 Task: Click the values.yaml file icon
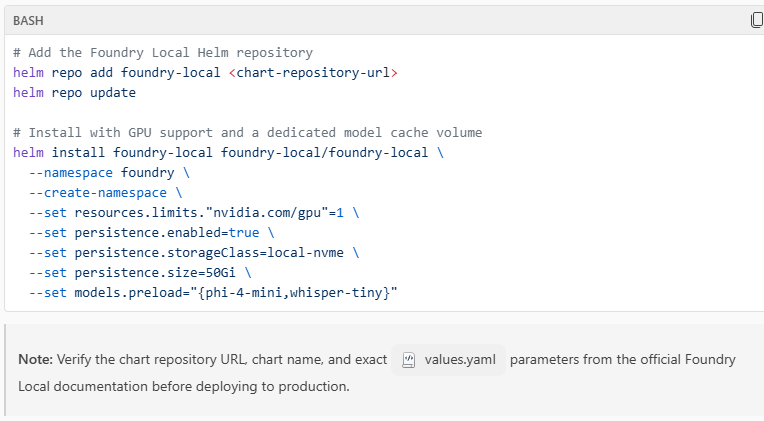(408, 360)
